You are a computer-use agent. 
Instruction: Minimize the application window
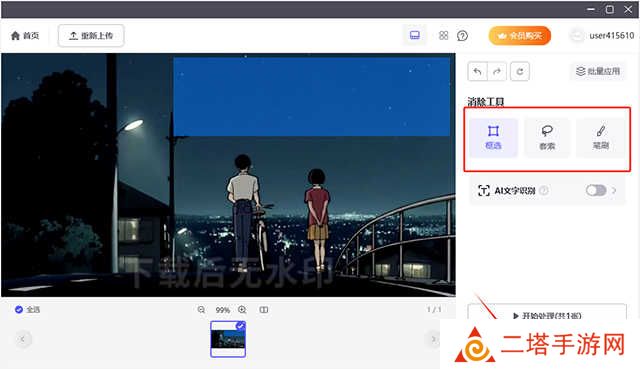[591, 9]
